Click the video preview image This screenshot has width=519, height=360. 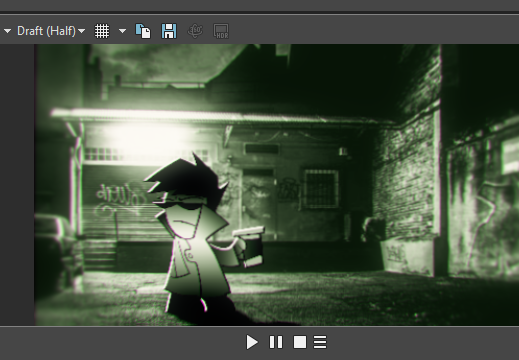(x=277, y=185)
